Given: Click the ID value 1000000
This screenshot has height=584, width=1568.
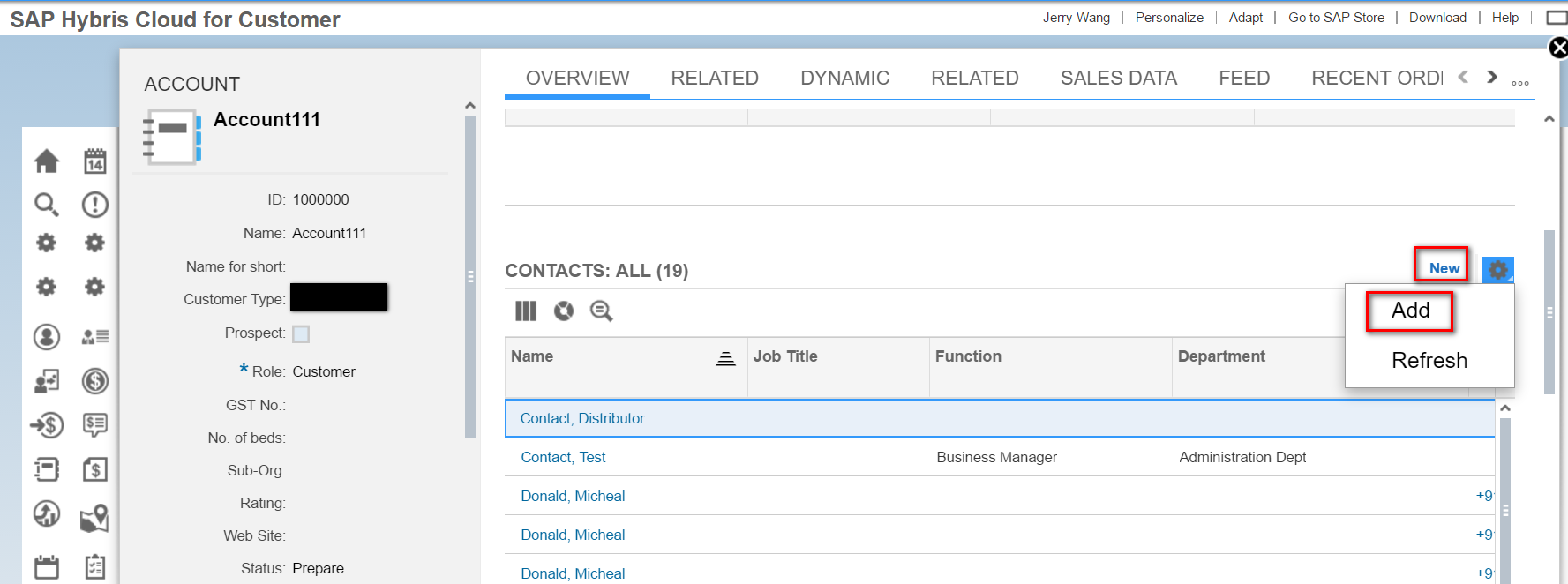Looking at the screenshot, I should [321, 199].
